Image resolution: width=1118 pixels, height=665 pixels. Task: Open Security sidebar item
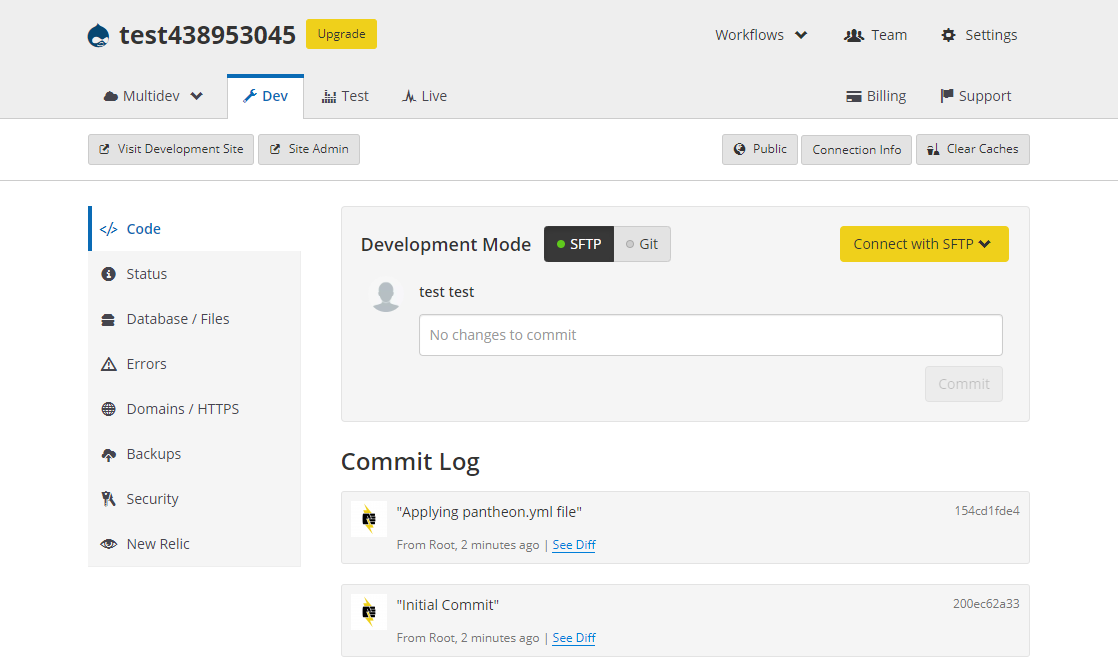point(152,499)
